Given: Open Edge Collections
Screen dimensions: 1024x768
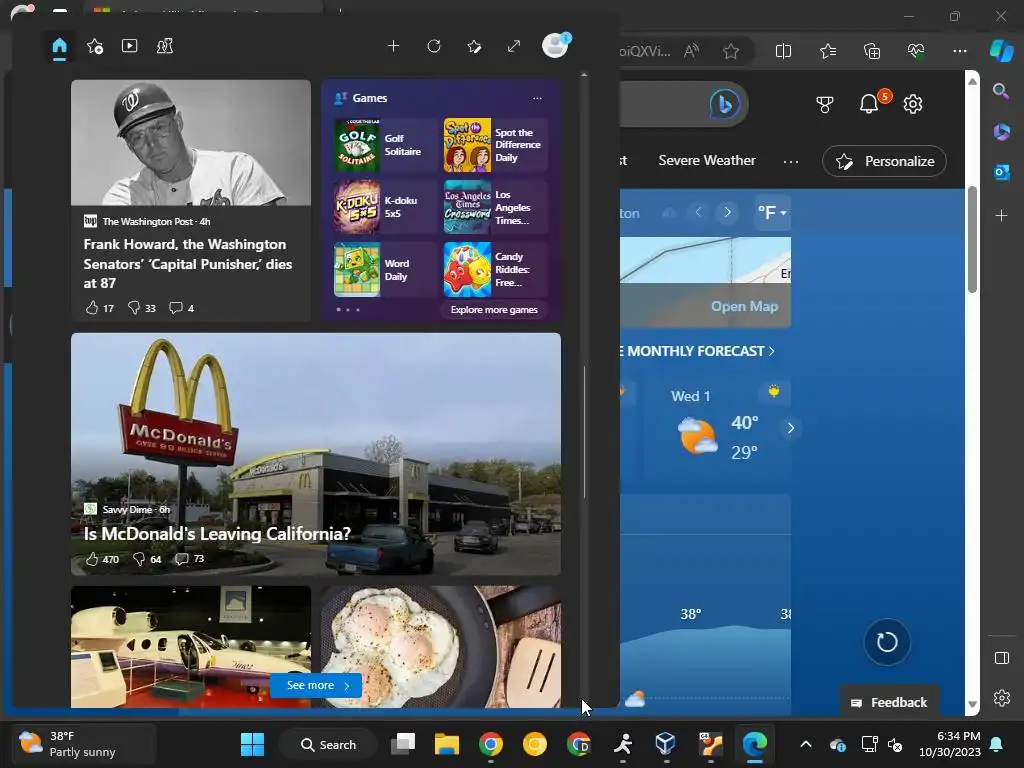Looking at the screenshot, I should (872, 51).
